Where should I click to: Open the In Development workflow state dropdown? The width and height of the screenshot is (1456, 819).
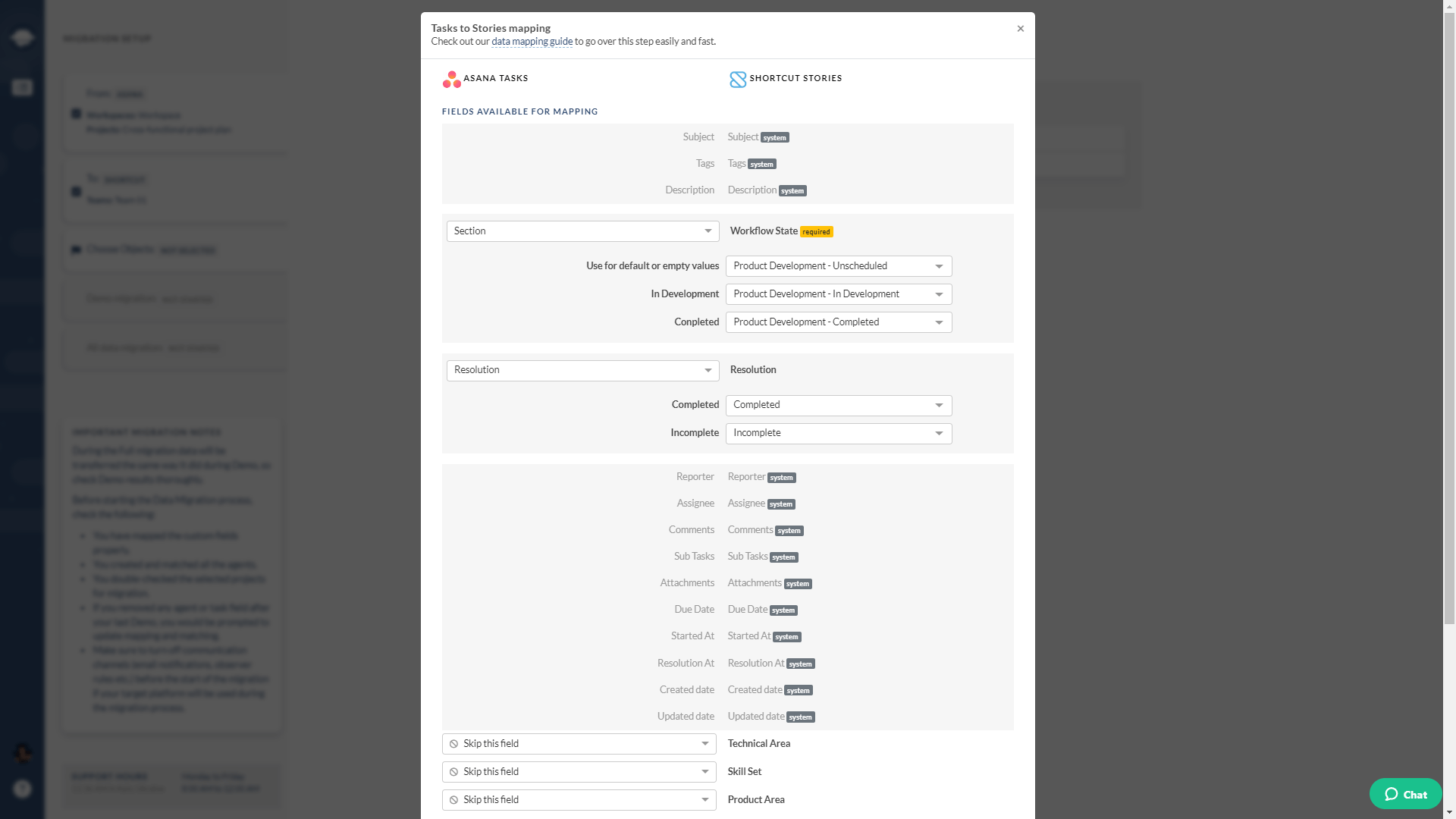(x=839, y=294)
